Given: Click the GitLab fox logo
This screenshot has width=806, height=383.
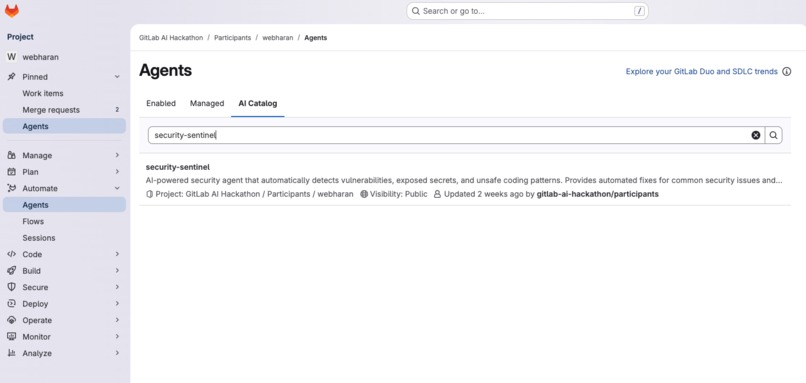Looking at the screenshot, I should tap(11, 11).
